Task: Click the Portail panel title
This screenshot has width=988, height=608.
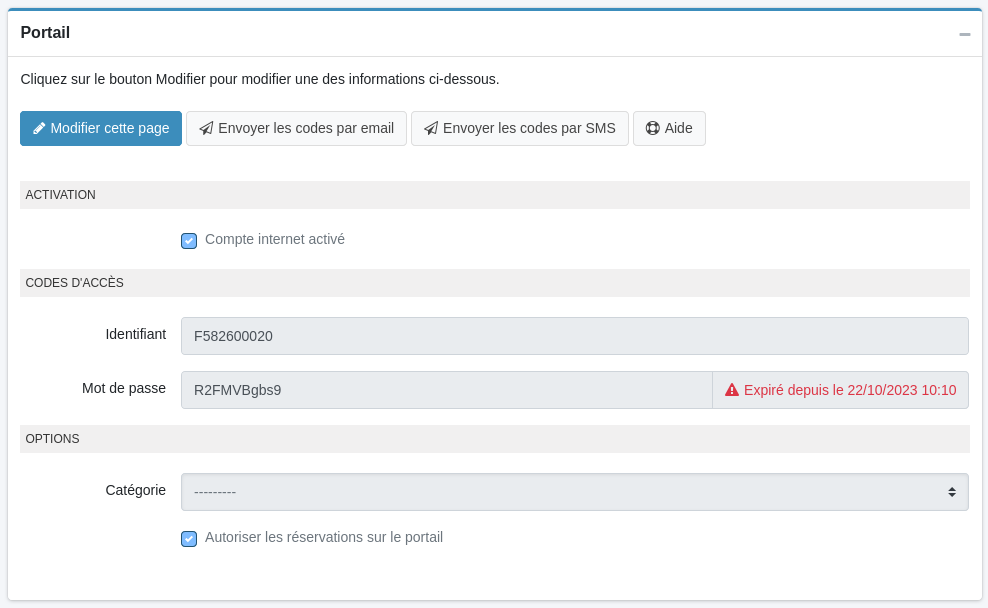Action: click(x=45, y=33)
